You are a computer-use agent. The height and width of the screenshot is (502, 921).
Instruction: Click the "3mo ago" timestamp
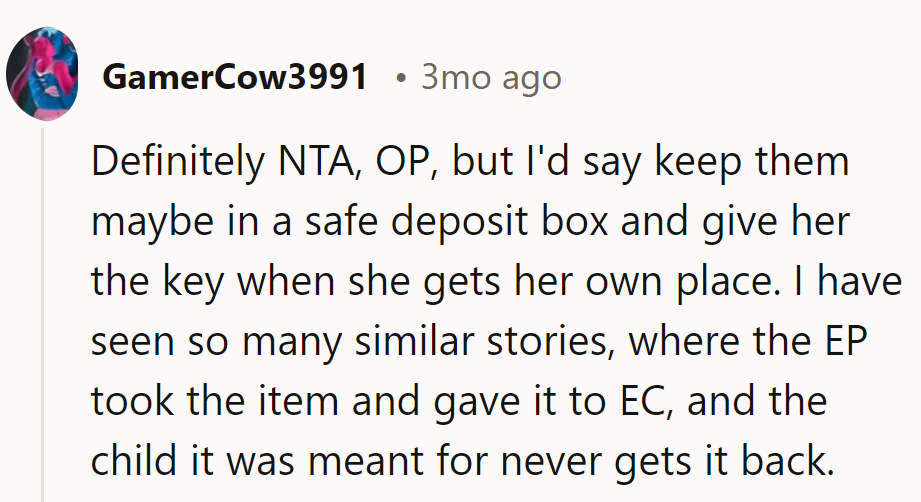click(x=491, y=77)
